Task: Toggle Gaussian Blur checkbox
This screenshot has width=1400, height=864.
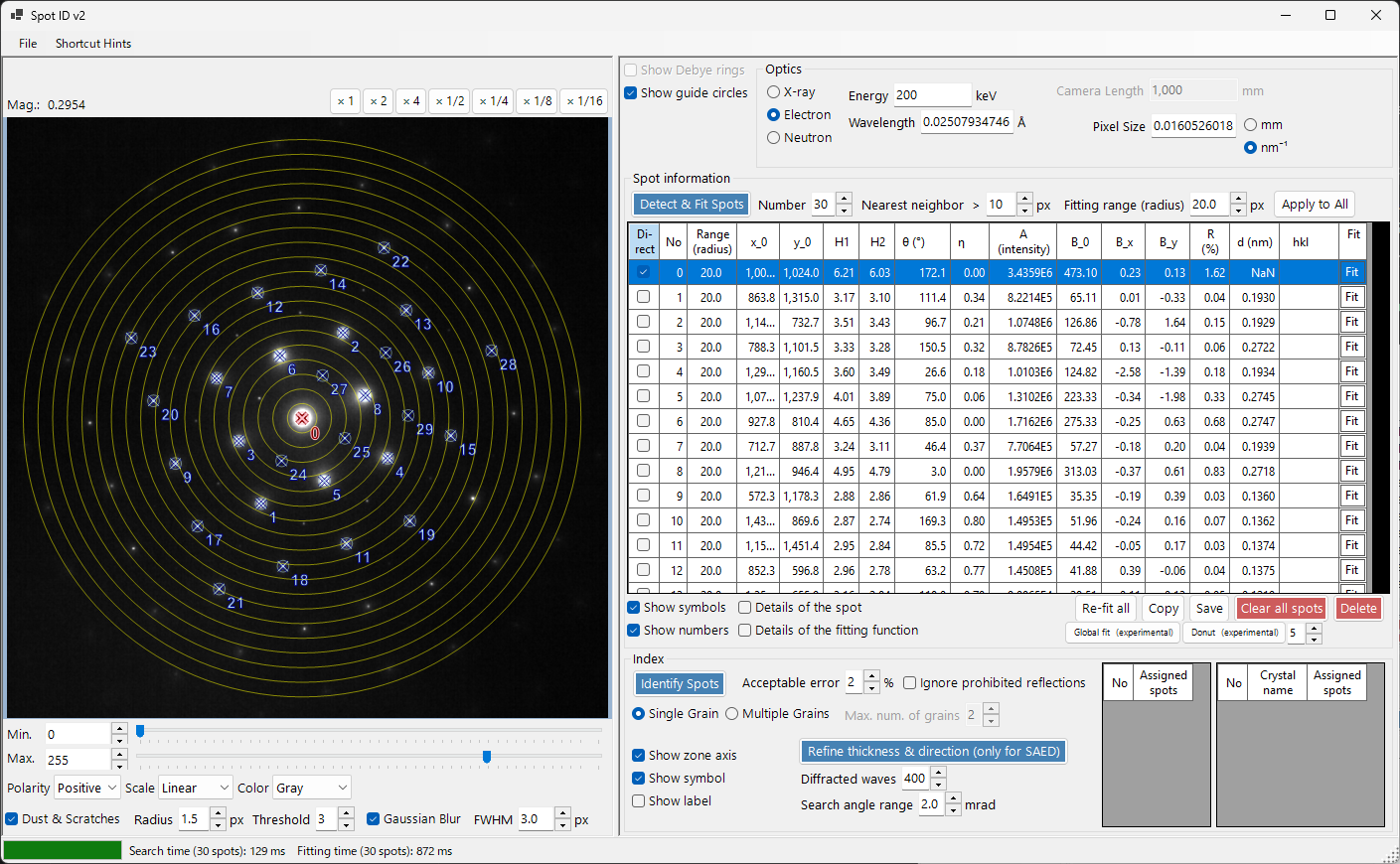Action: coord(374,819)
